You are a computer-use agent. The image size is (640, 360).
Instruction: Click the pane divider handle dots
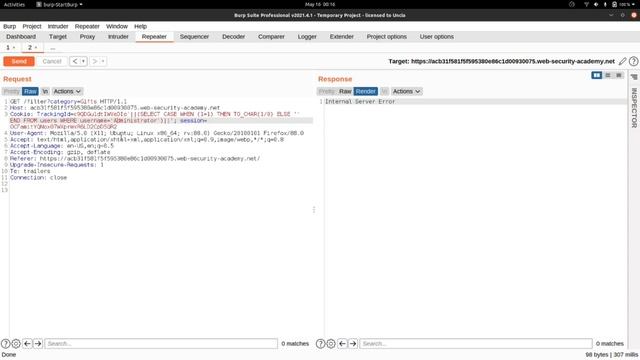click(x=314, y=209)
